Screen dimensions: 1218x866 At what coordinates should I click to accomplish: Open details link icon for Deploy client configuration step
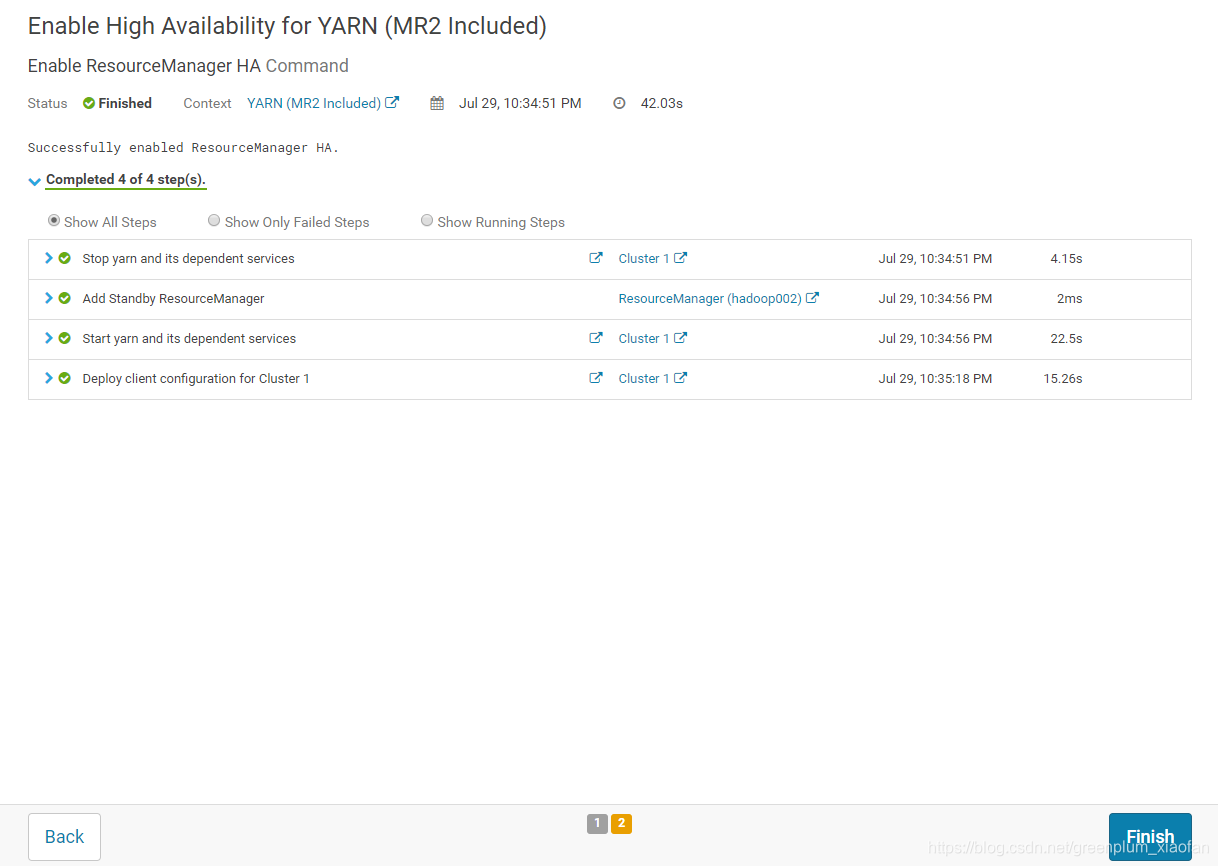tap(596, 378)
